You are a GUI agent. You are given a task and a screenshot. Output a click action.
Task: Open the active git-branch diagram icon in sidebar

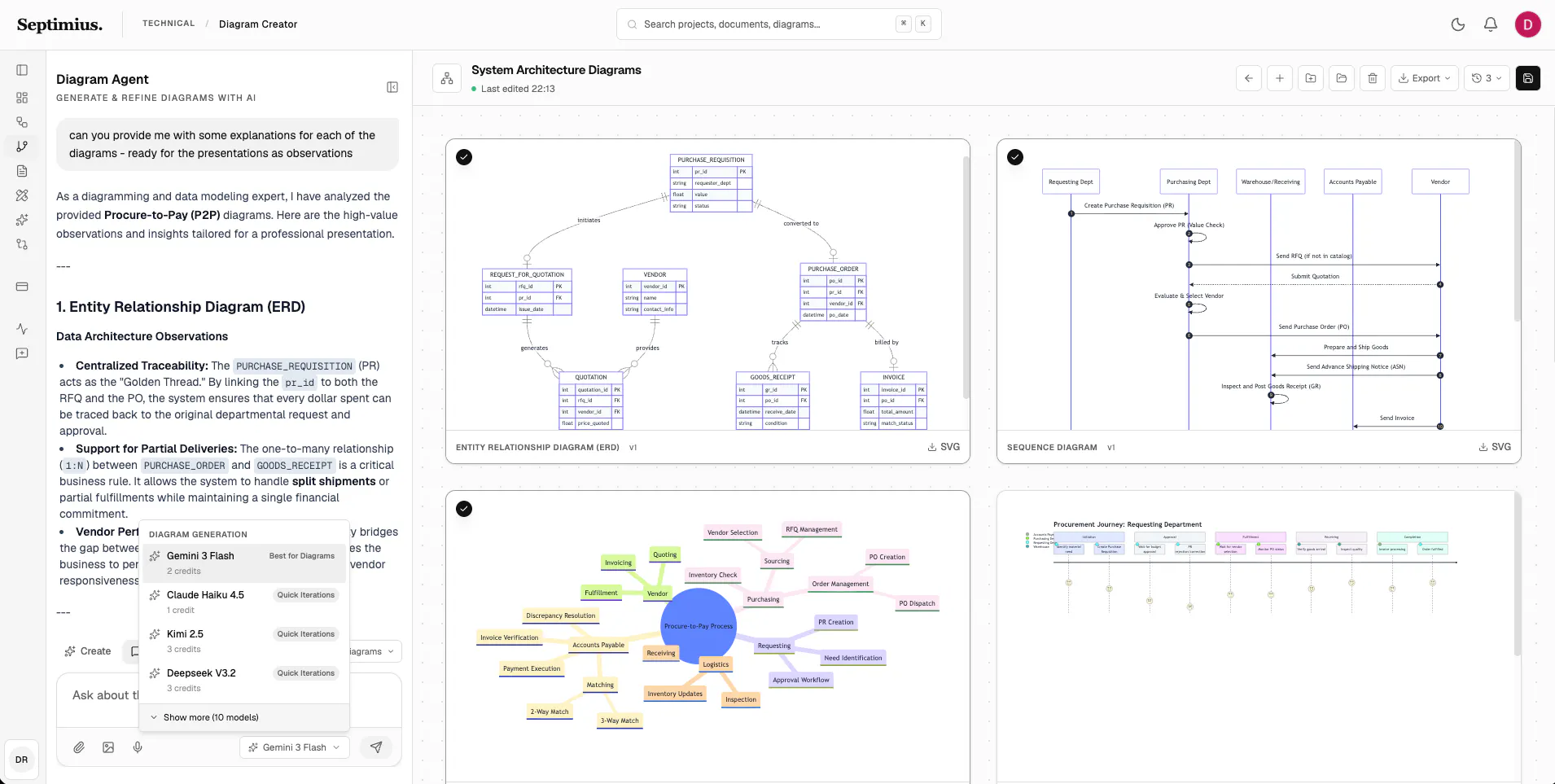(22, 147)
